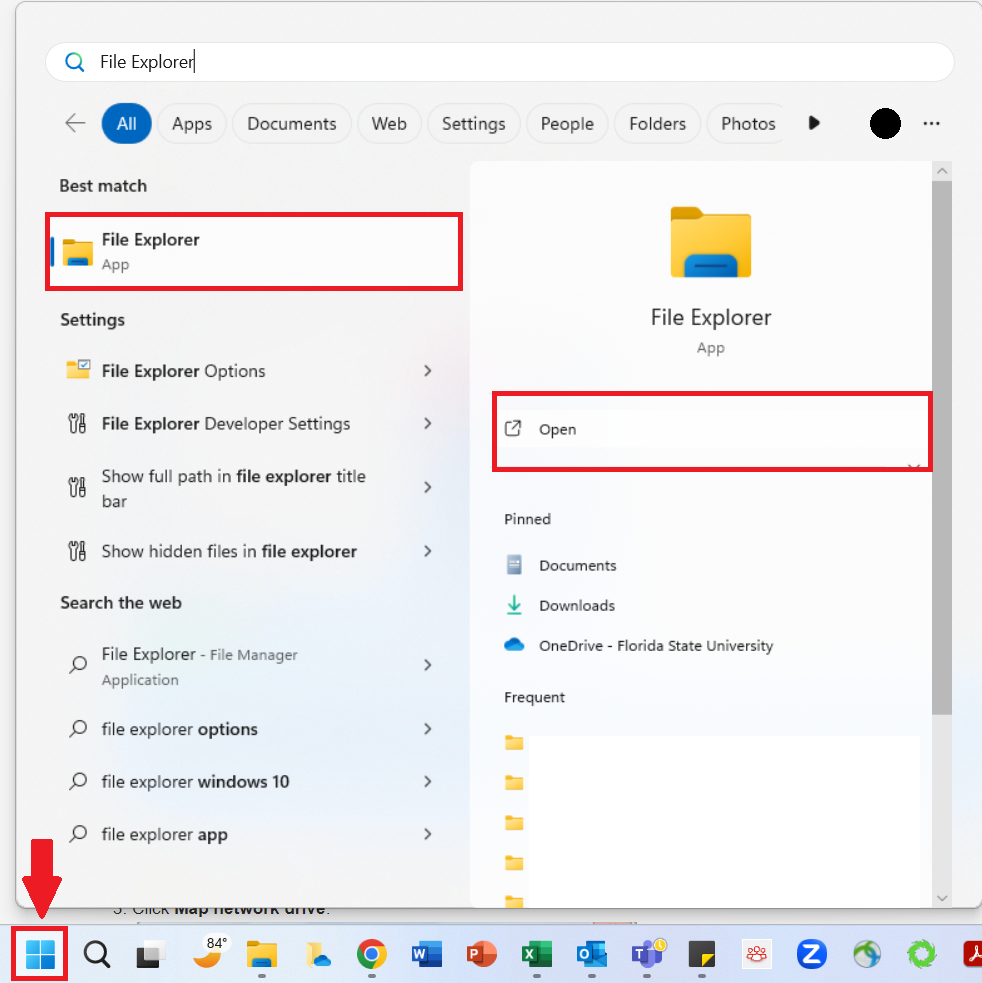Click the weather widget in the taskbar
982x983 pixels.
tap(208, 954)
